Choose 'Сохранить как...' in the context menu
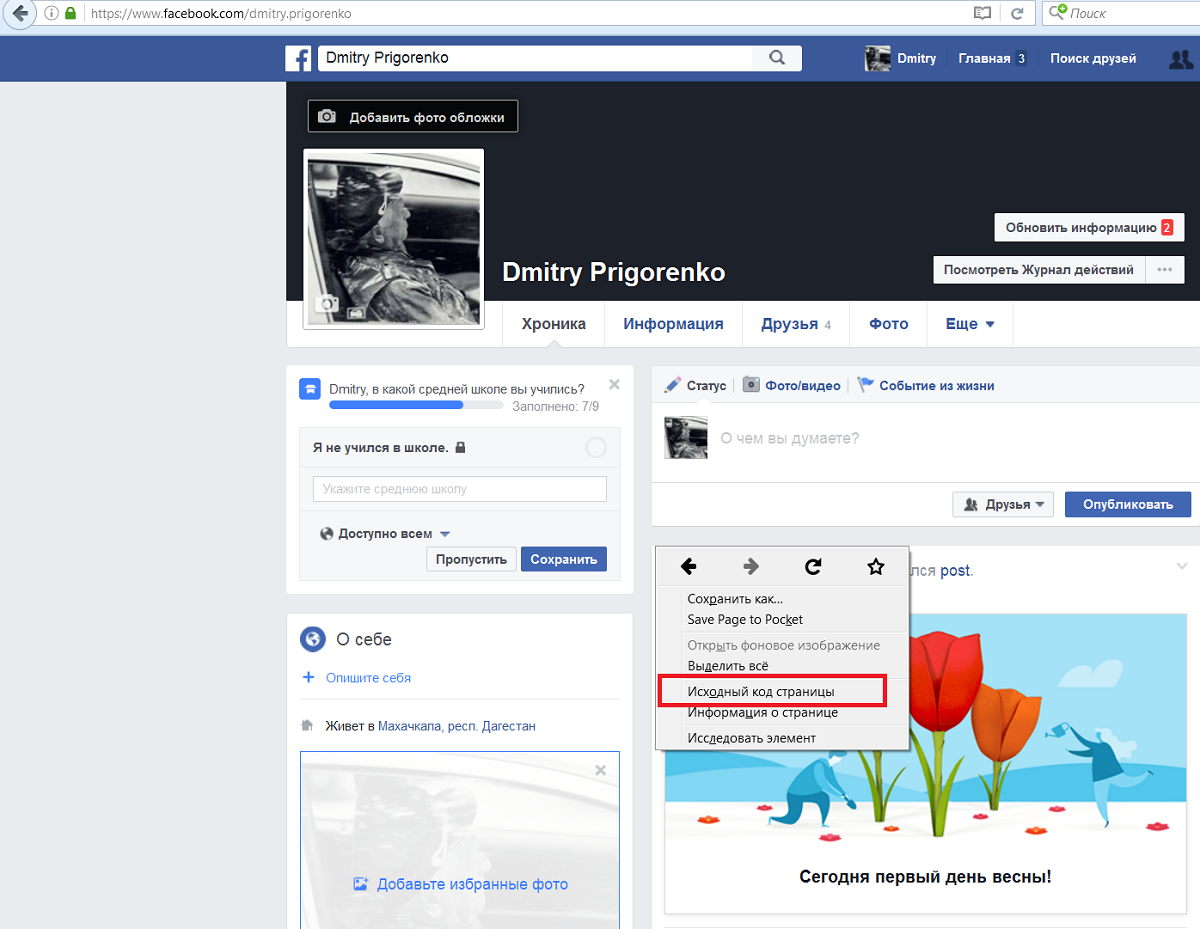Viewport: 1200px width, 929px height. tap(782, 599)
